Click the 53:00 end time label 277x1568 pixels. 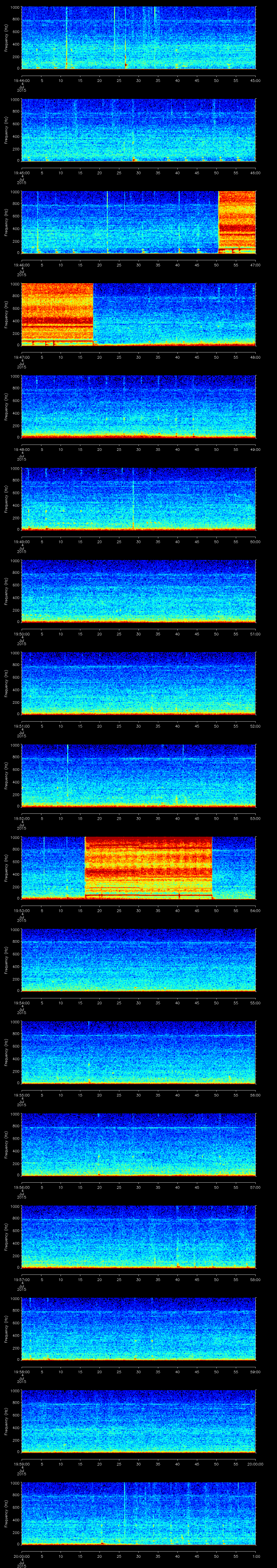[256, 819]
